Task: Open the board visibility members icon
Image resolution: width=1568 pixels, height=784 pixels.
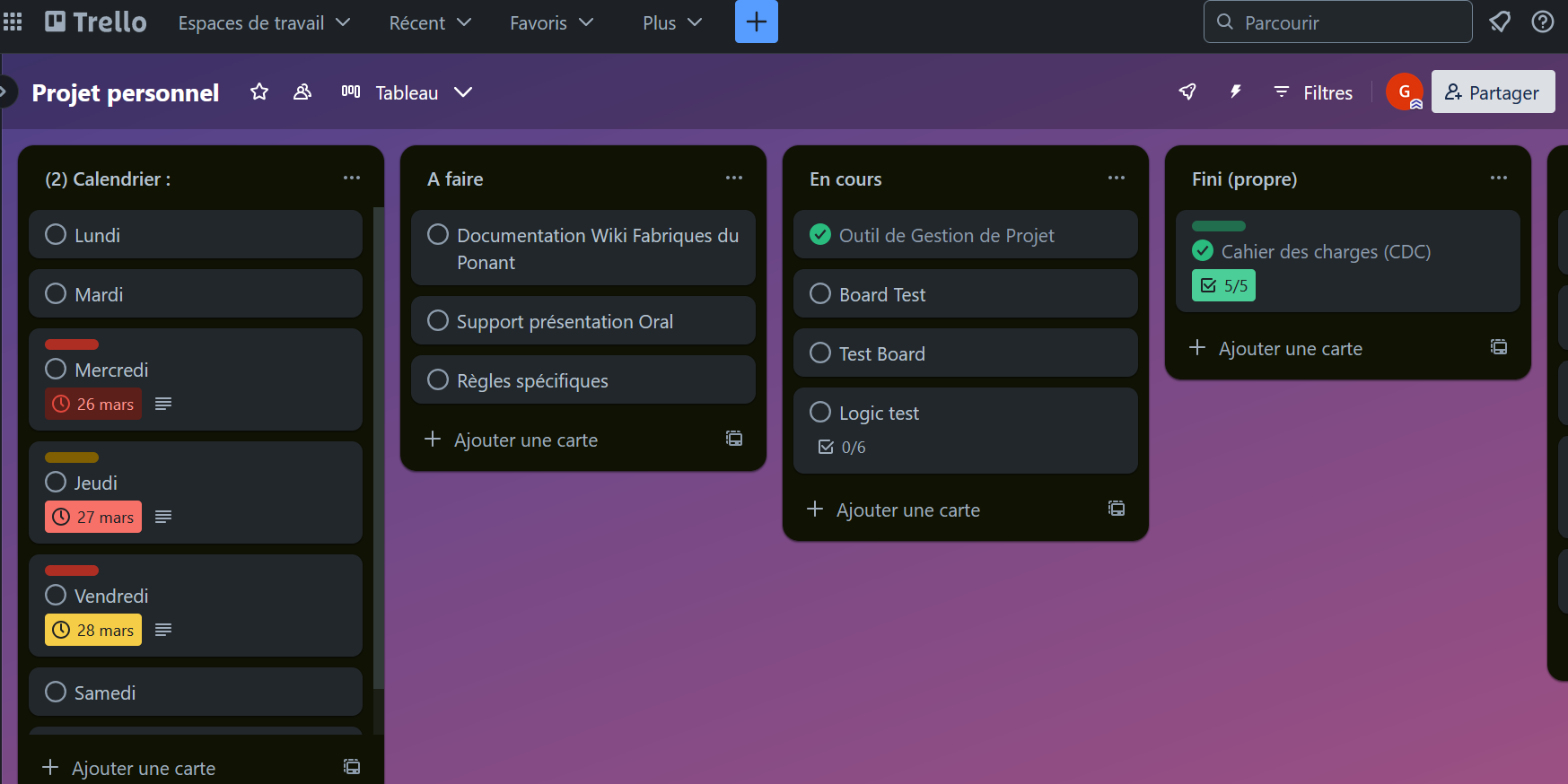Action: 302,92
